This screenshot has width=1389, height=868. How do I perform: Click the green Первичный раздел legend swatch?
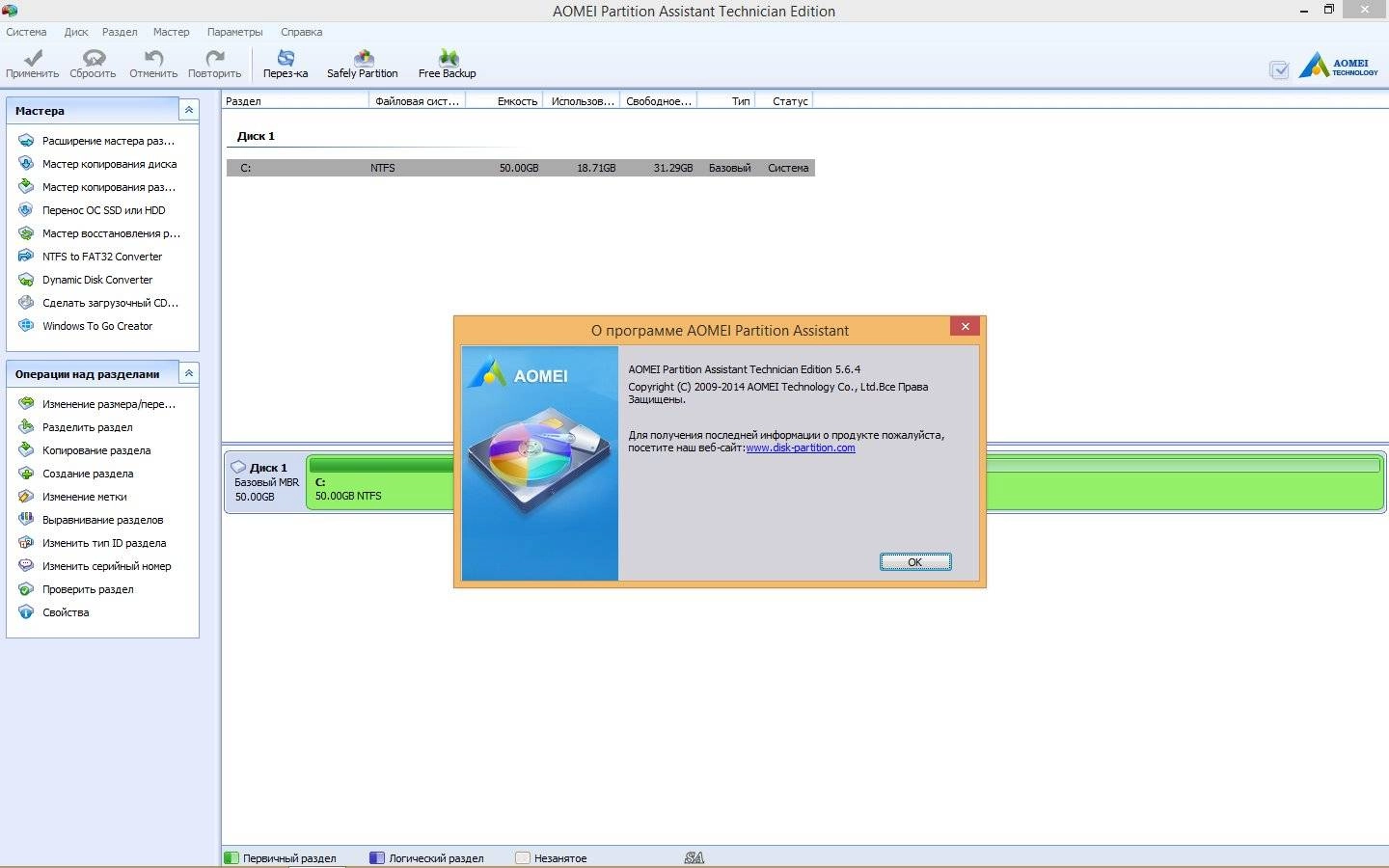point(231,857)
